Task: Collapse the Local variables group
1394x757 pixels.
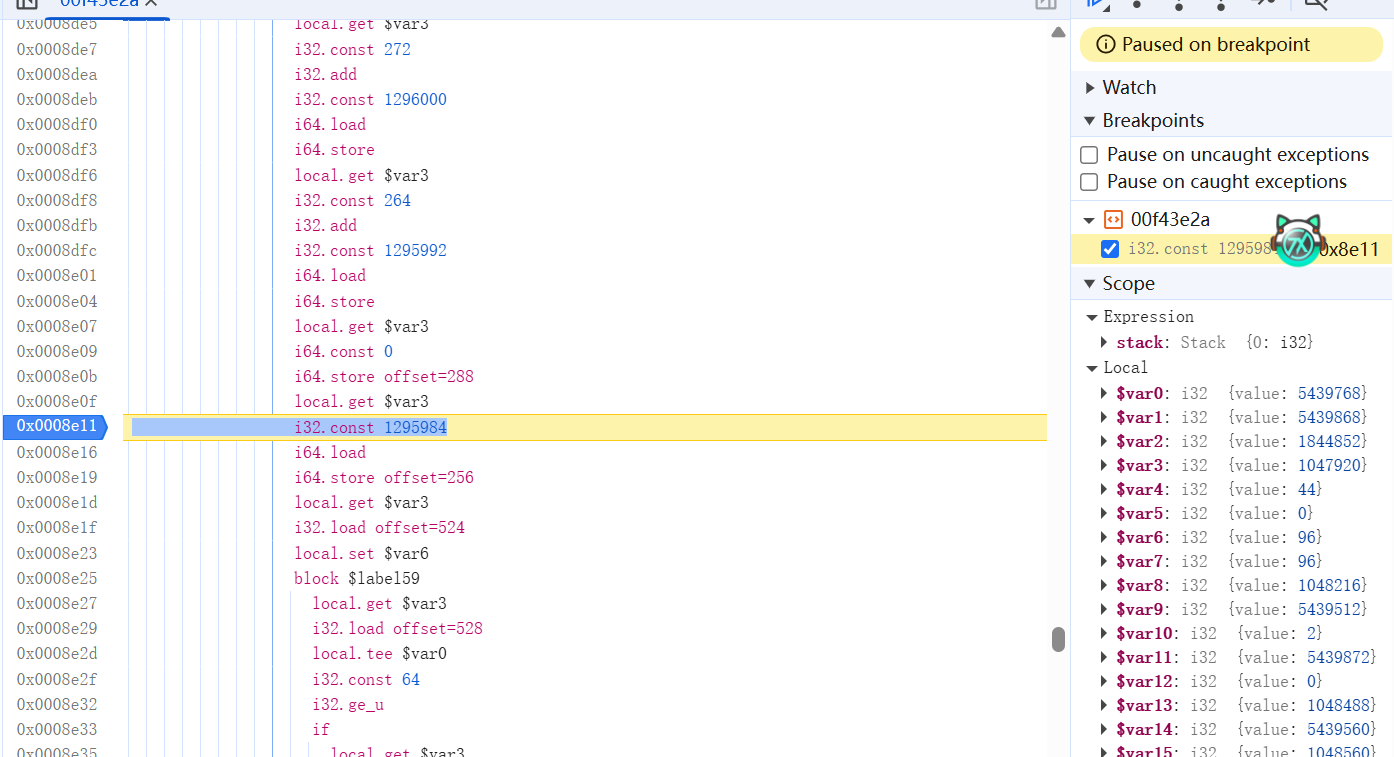Action: 1092,368
